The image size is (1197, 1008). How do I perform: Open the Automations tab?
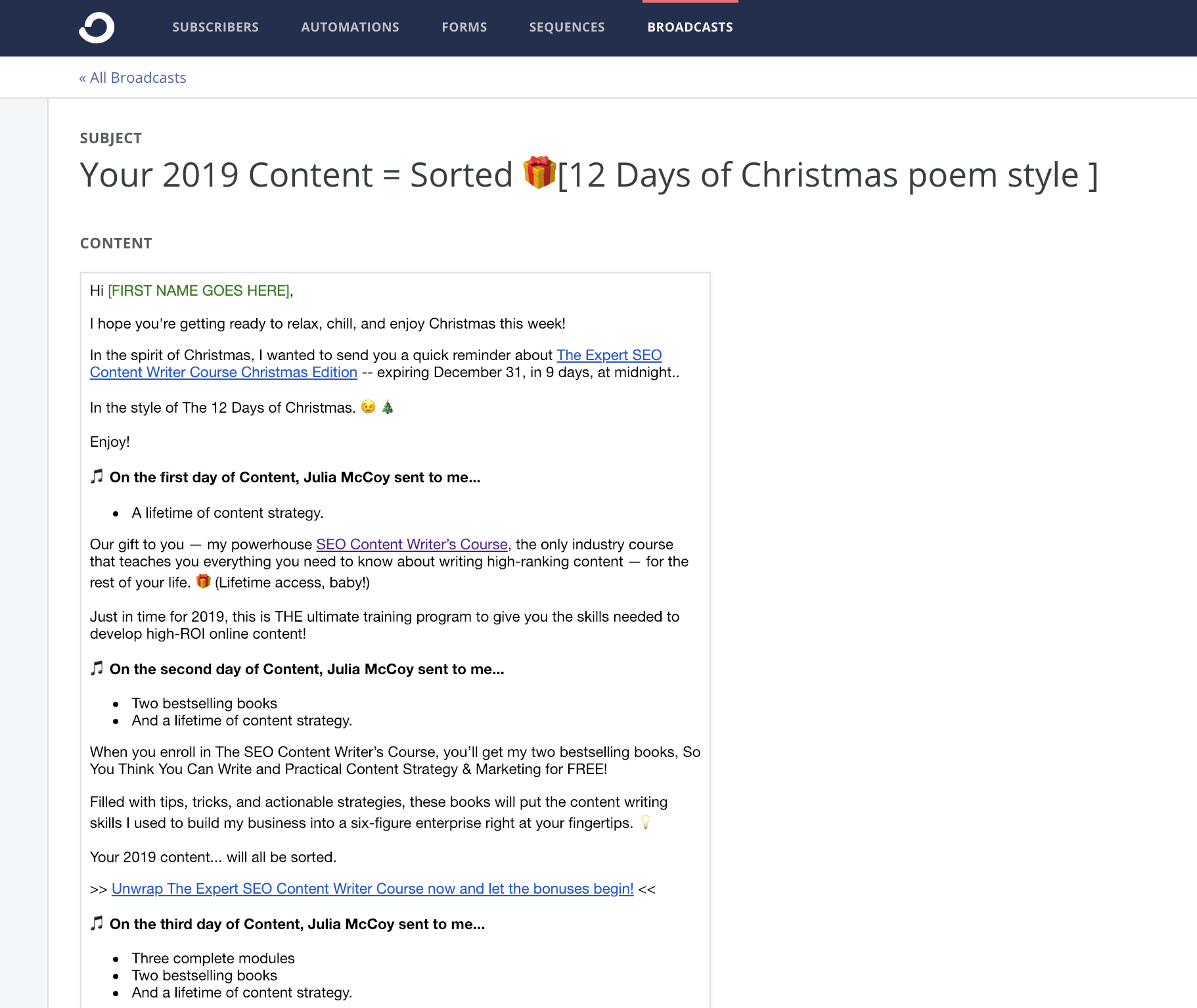click(350, 27)
